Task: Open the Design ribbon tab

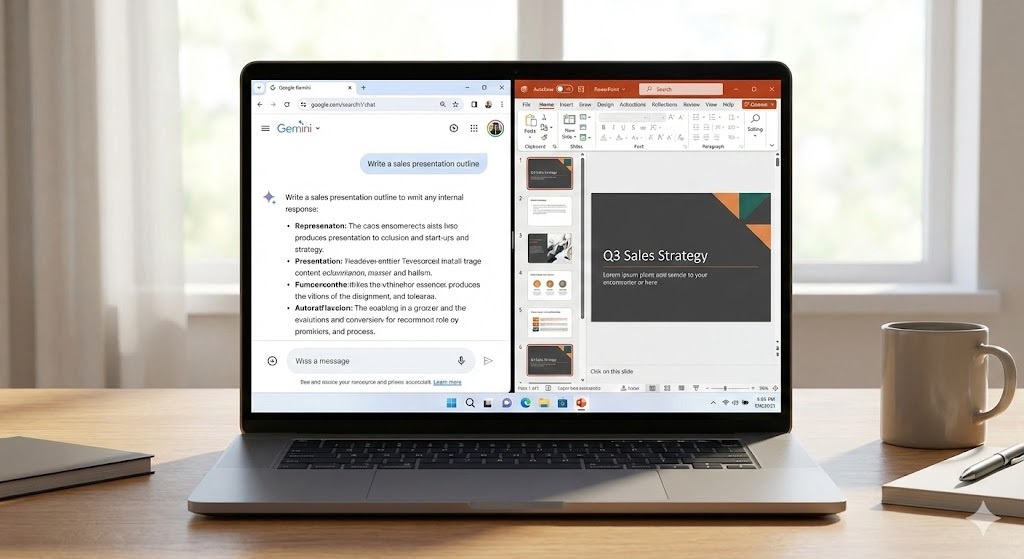Action: [x=605, y=104]
